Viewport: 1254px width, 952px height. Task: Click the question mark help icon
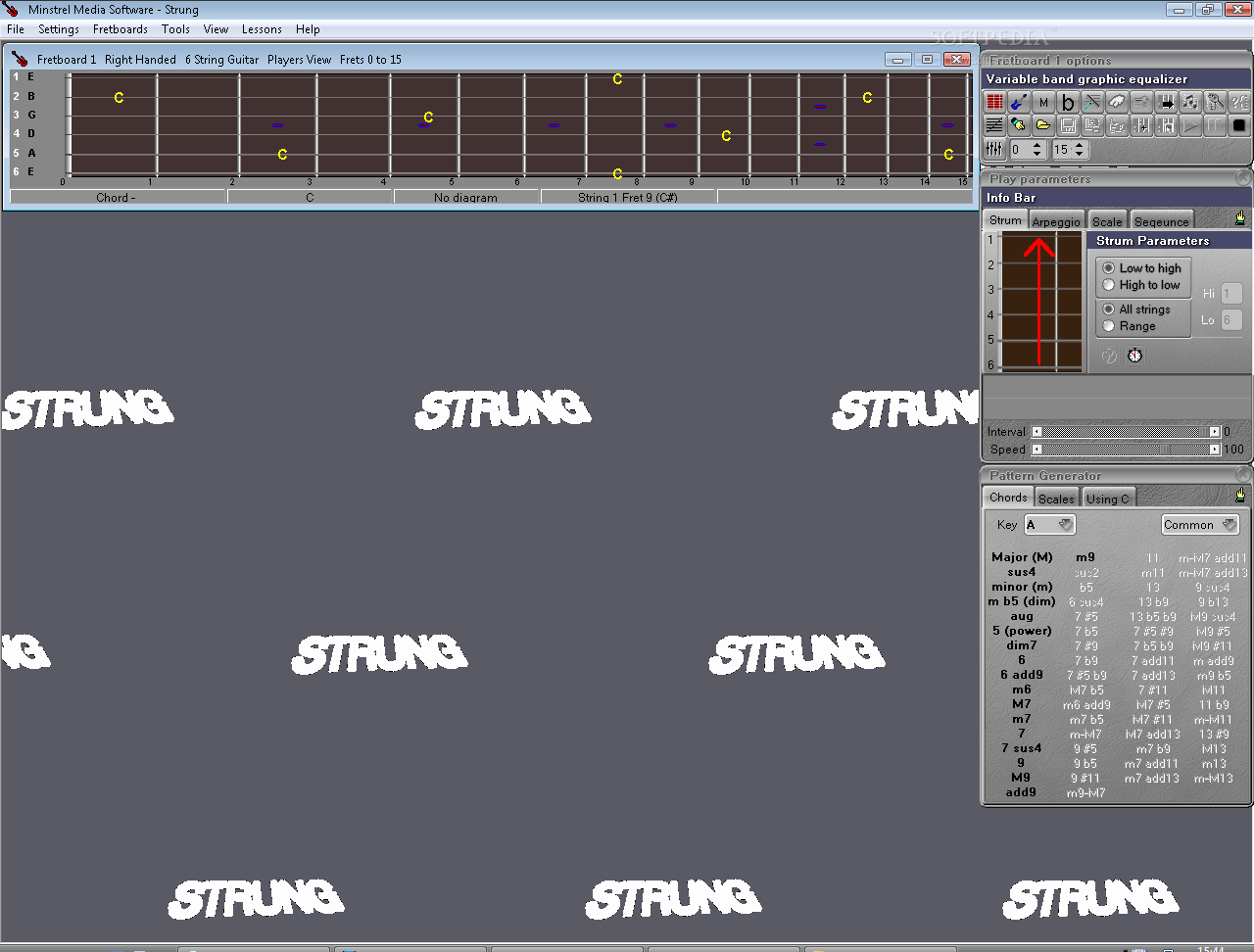click(1239, 102)
